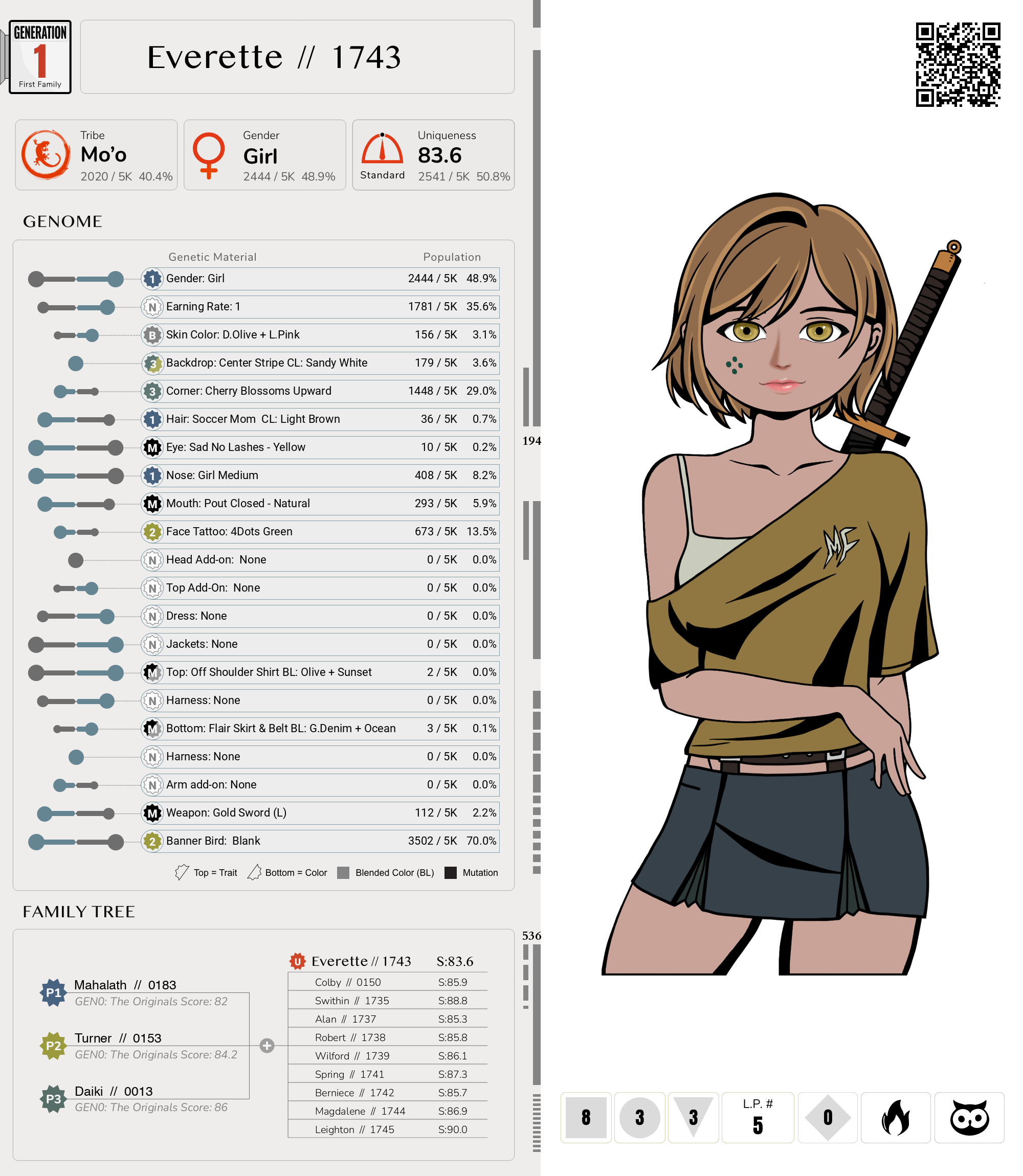The image size is (1023, 1176).
Task: Click the P3 parent badge for Daiki
Action: pyautogui.click(x=53, y=1099)
